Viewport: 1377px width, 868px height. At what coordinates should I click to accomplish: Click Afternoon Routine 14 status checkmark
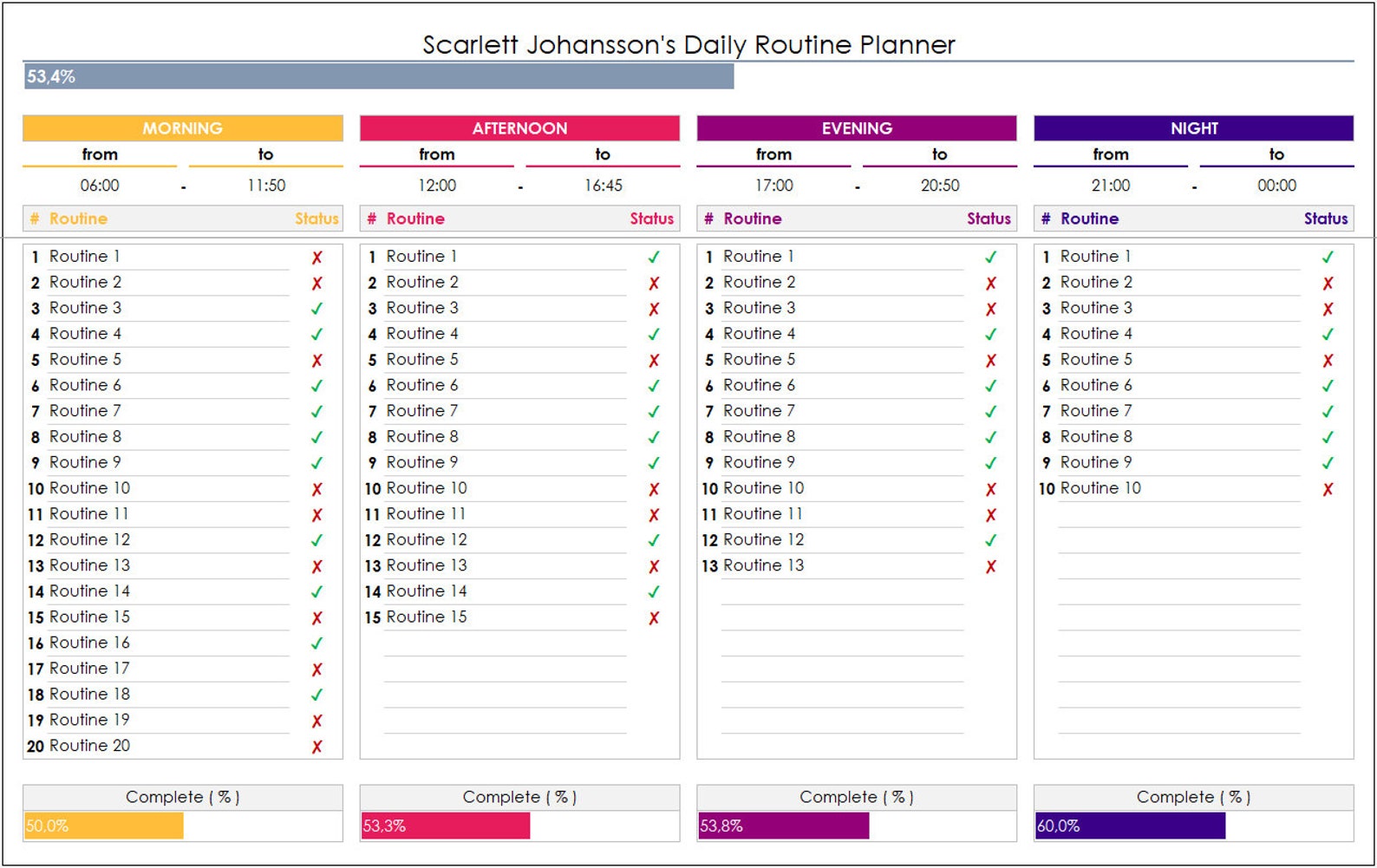point(654,592)
